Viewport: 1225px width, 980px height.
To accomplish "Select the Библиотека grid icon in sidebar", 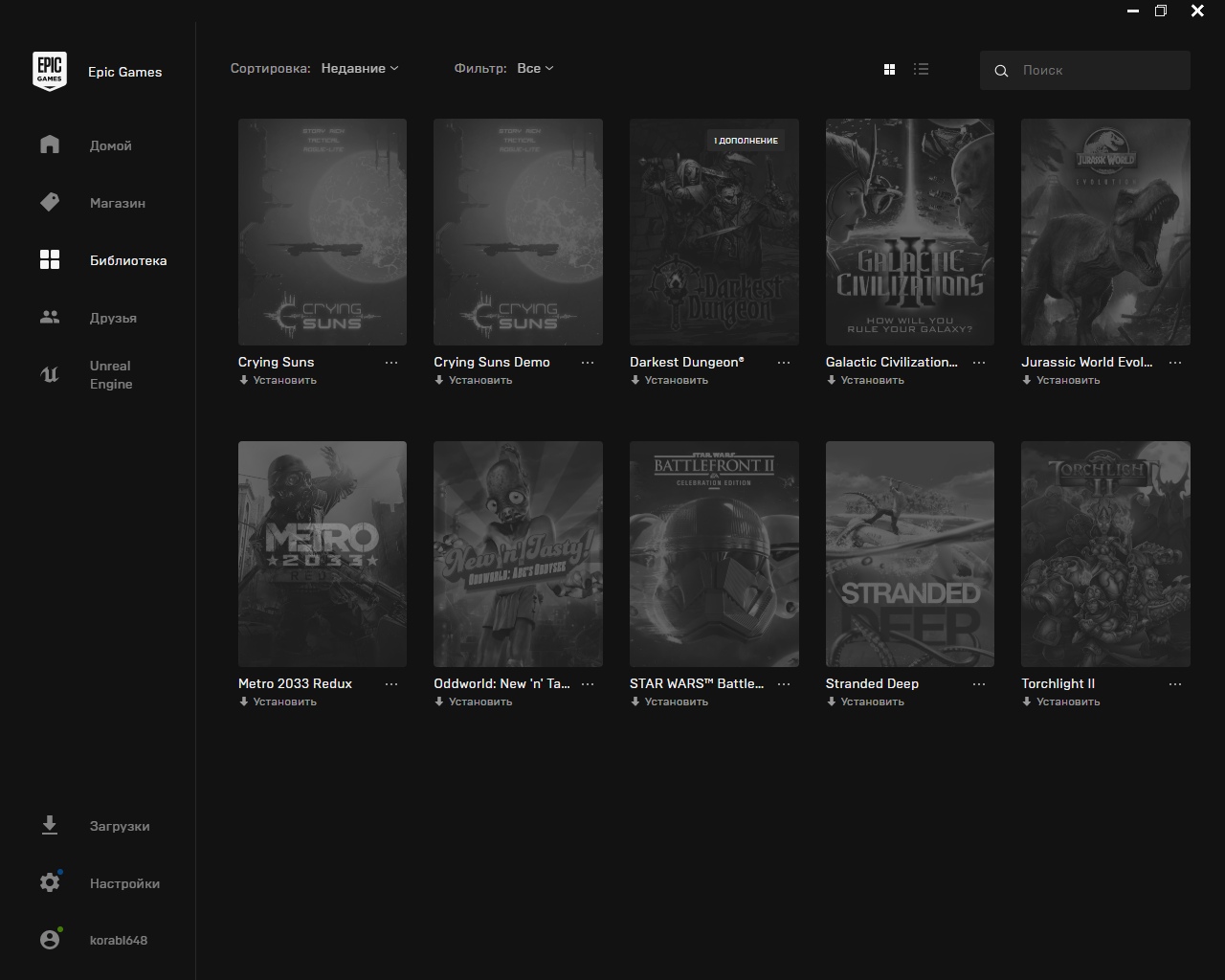I will [x=50, y=259].
